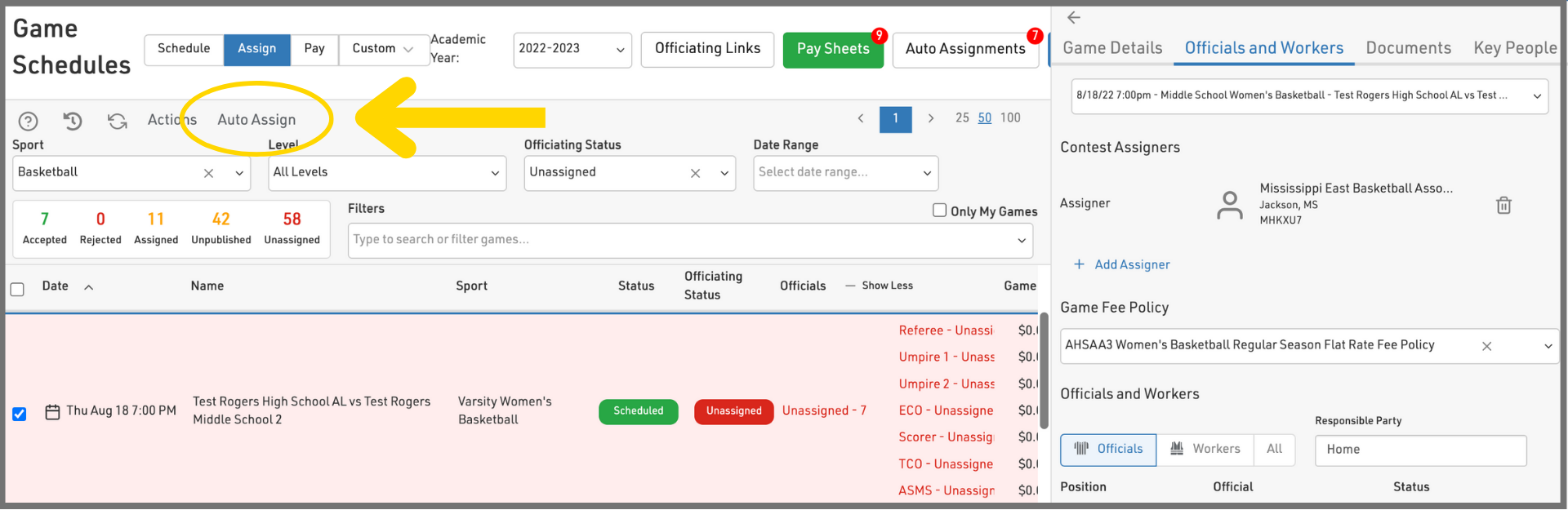Image resolution: width=1568 pixels, height=510 pixels.
Task: Open the Date Range selector
Action: (x=844, y=173)
